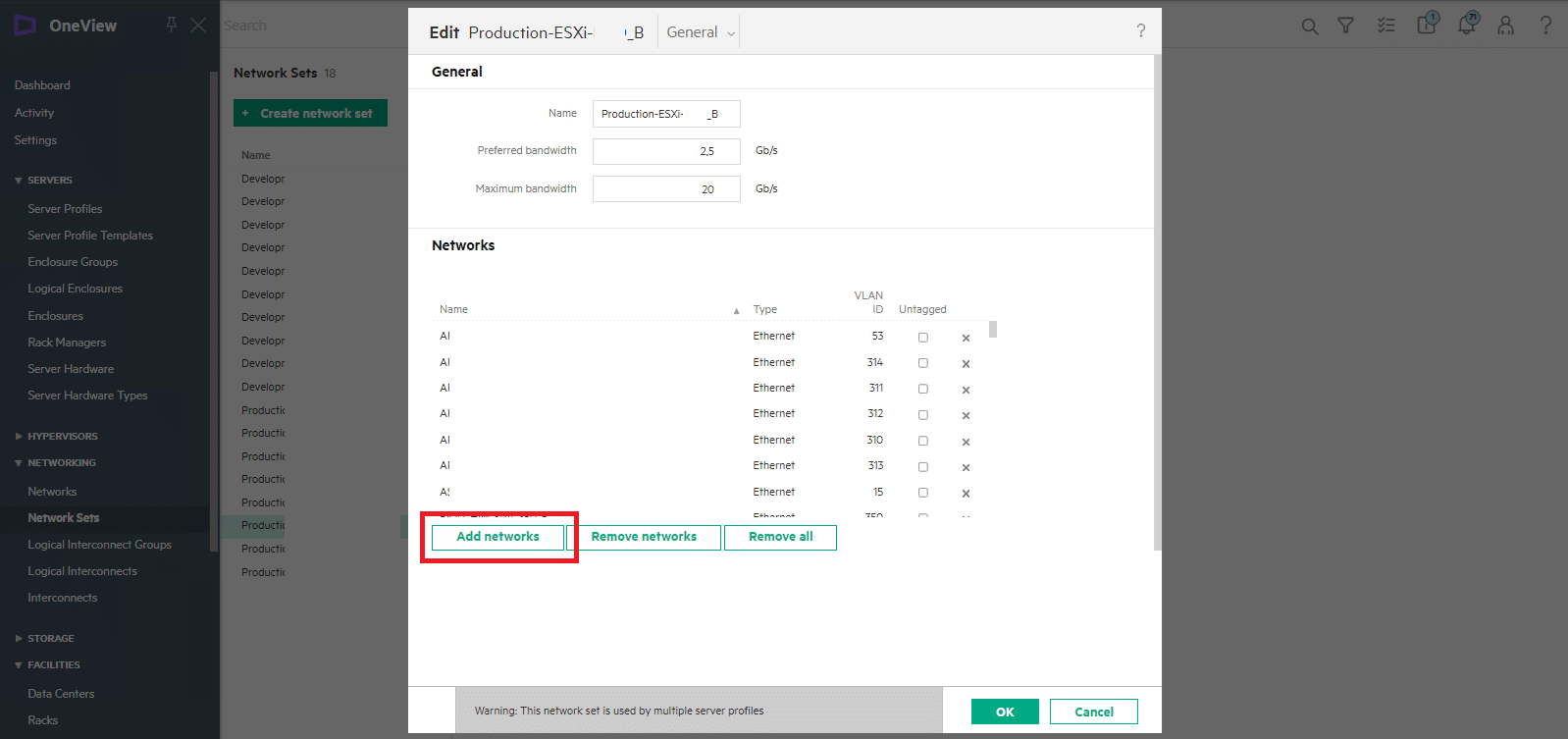The image size is (1568, 739).
Task: Tick Untagged for VLAN 15 network
Action: tap(922, 493)
